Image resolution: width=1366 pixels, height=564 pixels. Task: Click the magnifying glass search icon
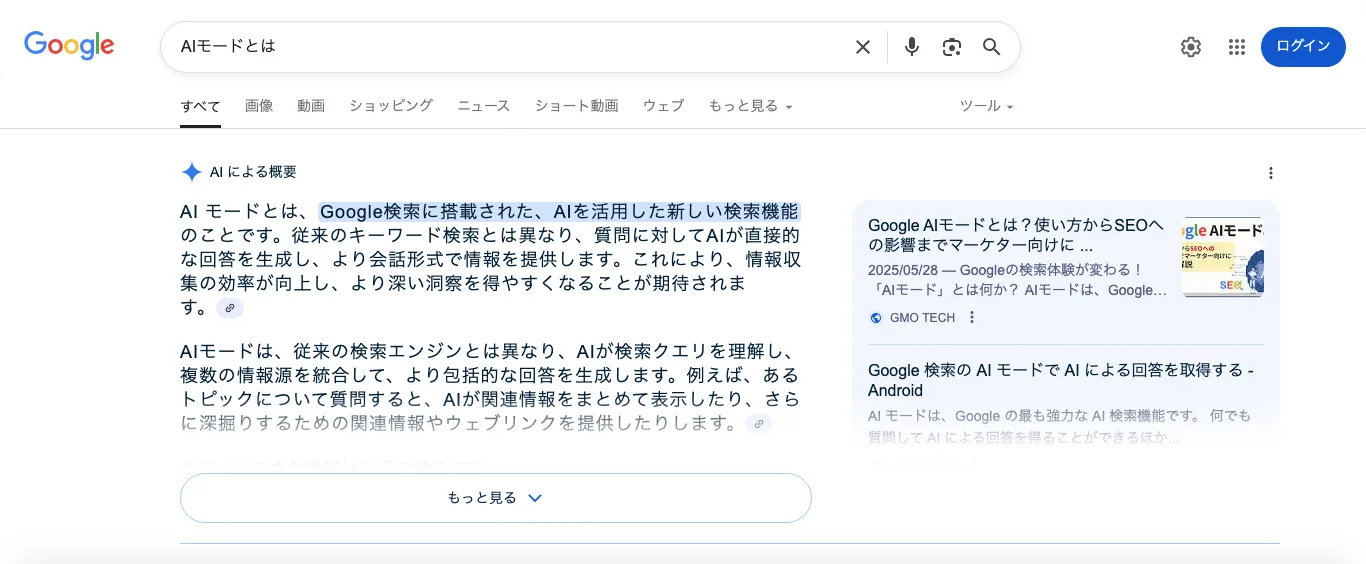[991, 47]
